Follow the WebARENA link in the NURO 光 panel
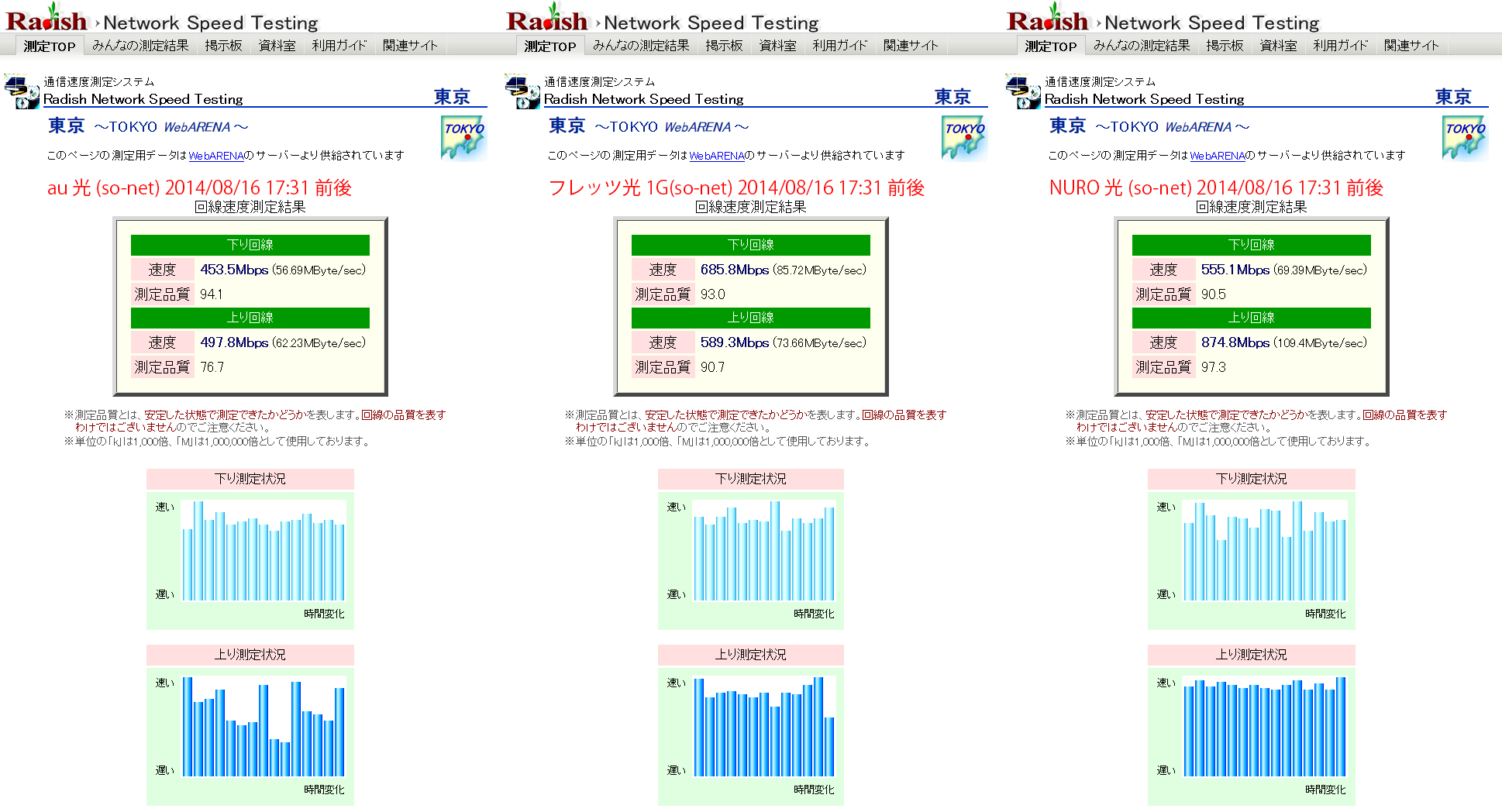The image size is (1502, 812). click(1218, 156)
